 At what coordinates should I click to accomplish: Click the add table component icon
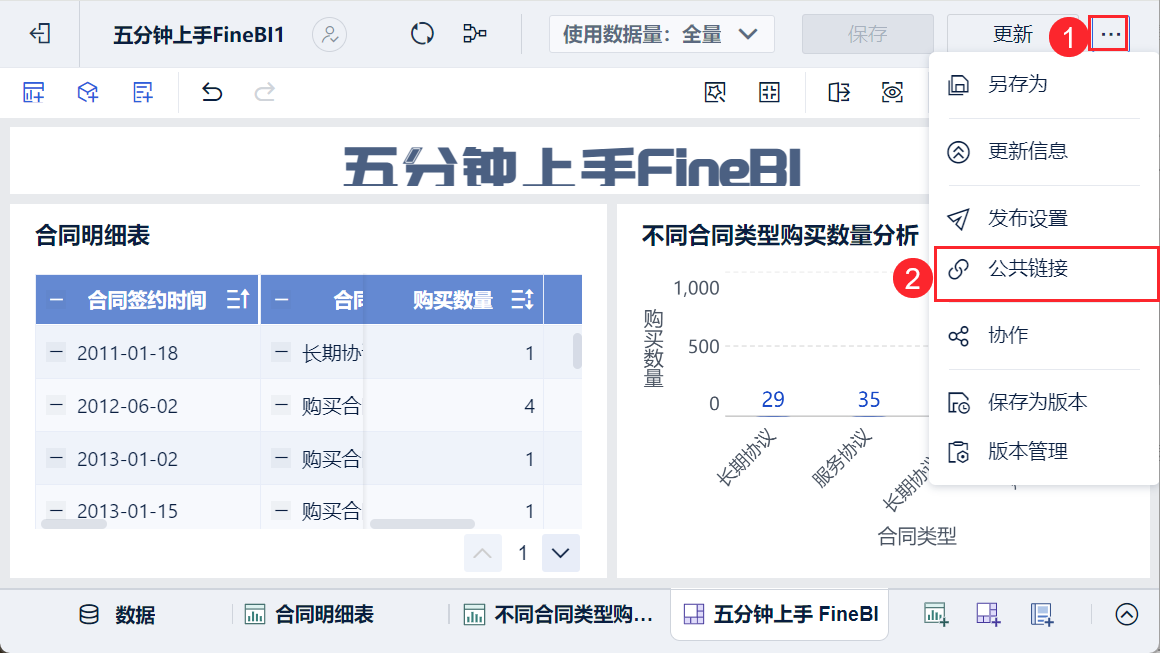point(33,92)
